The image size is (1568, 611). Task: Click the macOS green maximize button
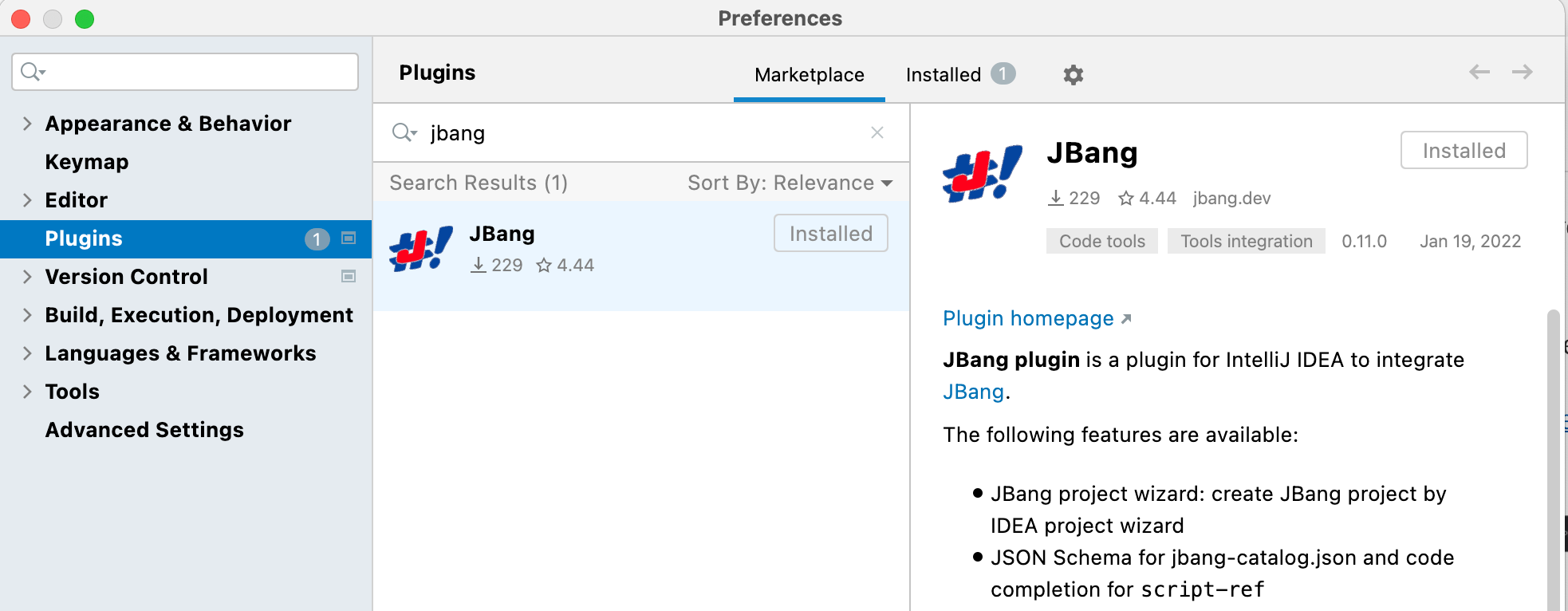tap(85, 18)
